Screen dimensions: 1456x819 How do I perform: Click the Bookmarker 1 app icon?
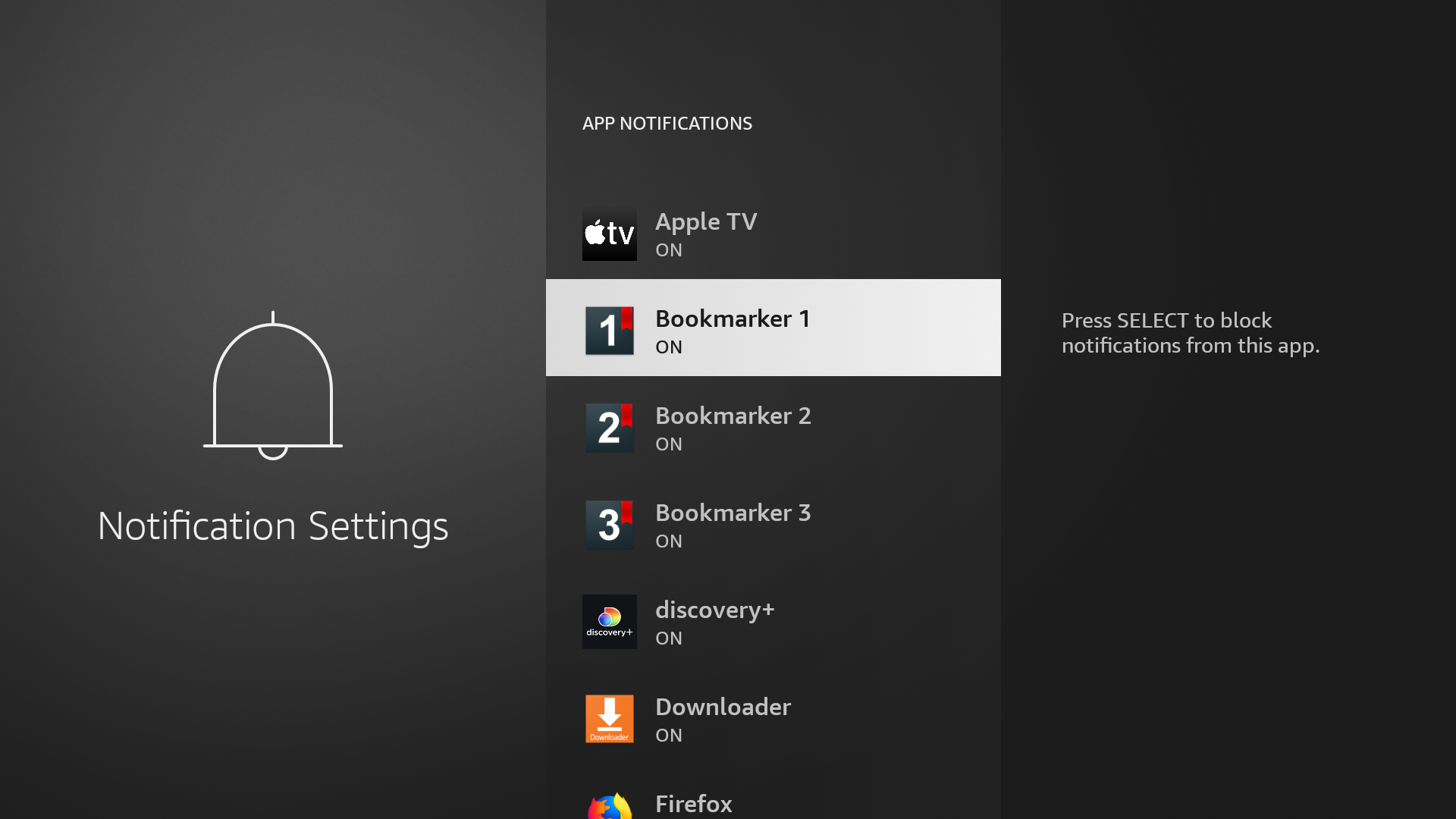click(610, 331)
